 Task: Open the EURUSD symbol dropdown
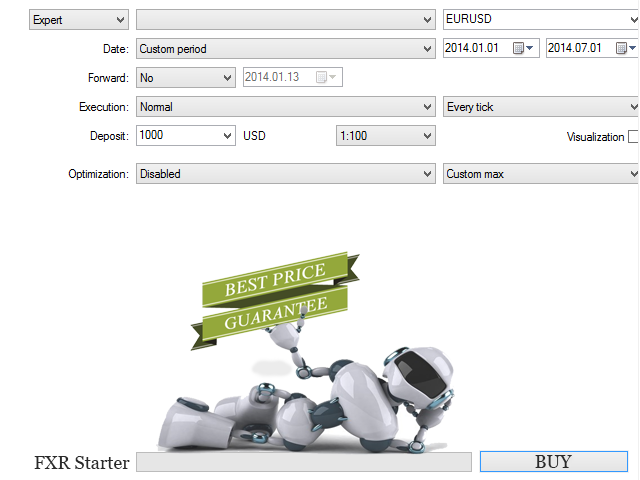[541, 19]
